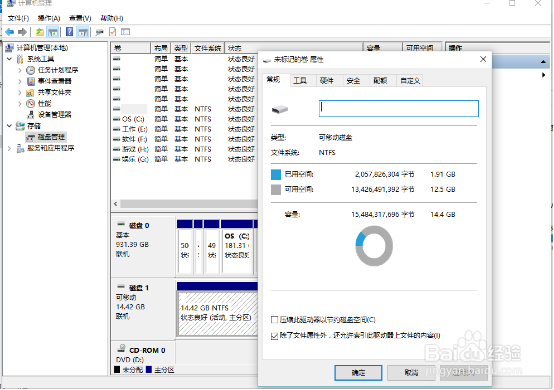Image resolution: width=554 pixels, height=390 pixels.
Task: Click the 存储 storage icon in tree
Action: coord(20,126)
